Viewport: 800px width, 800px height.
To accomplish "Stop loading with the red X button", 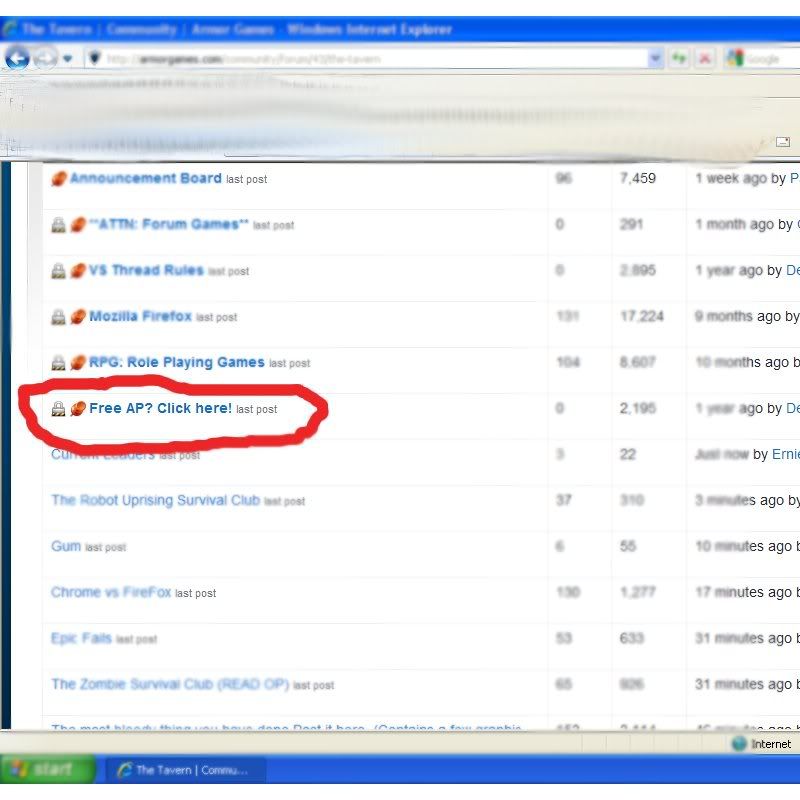I will click(x=705, y=59).
